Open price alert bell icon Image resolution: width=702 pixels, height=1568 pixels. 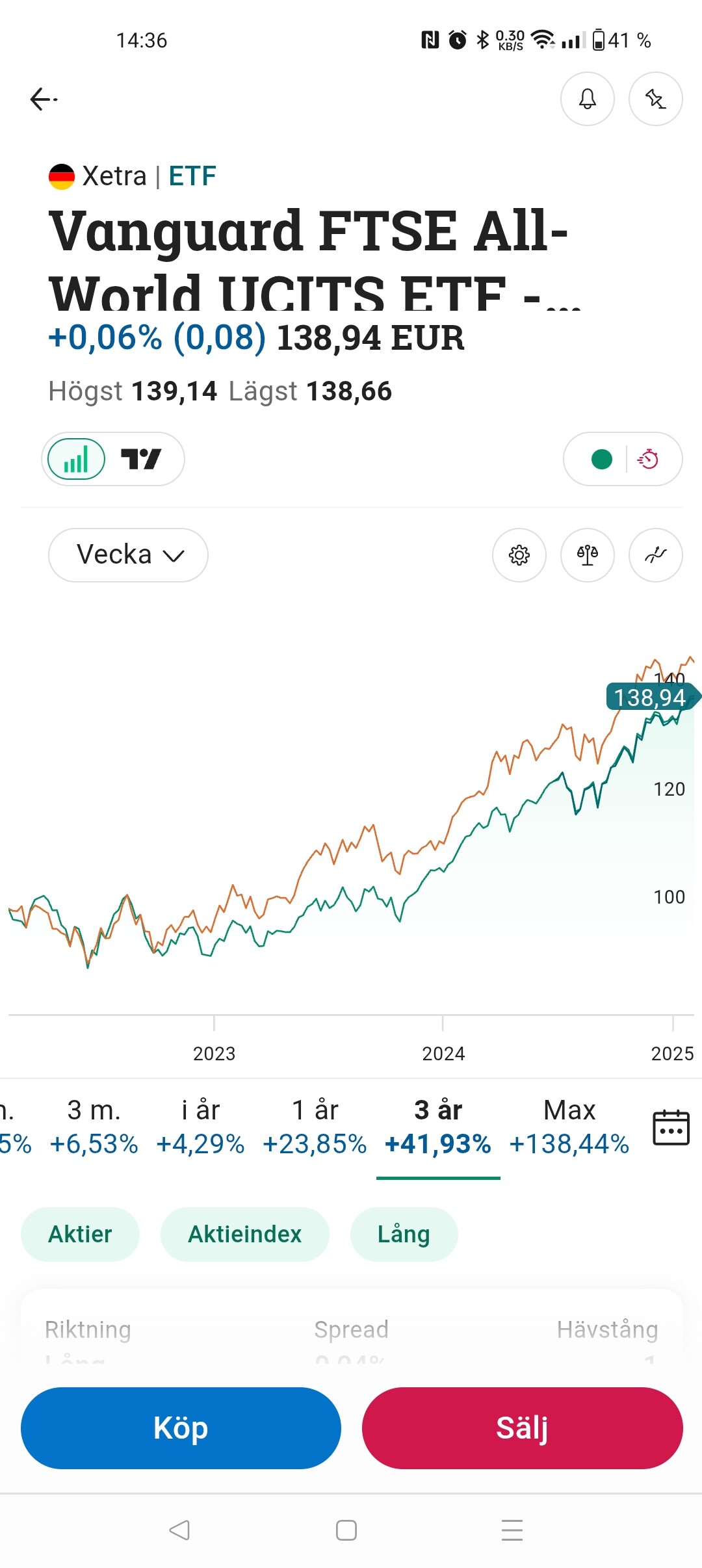pyautogui.click(x=587, y=99)
